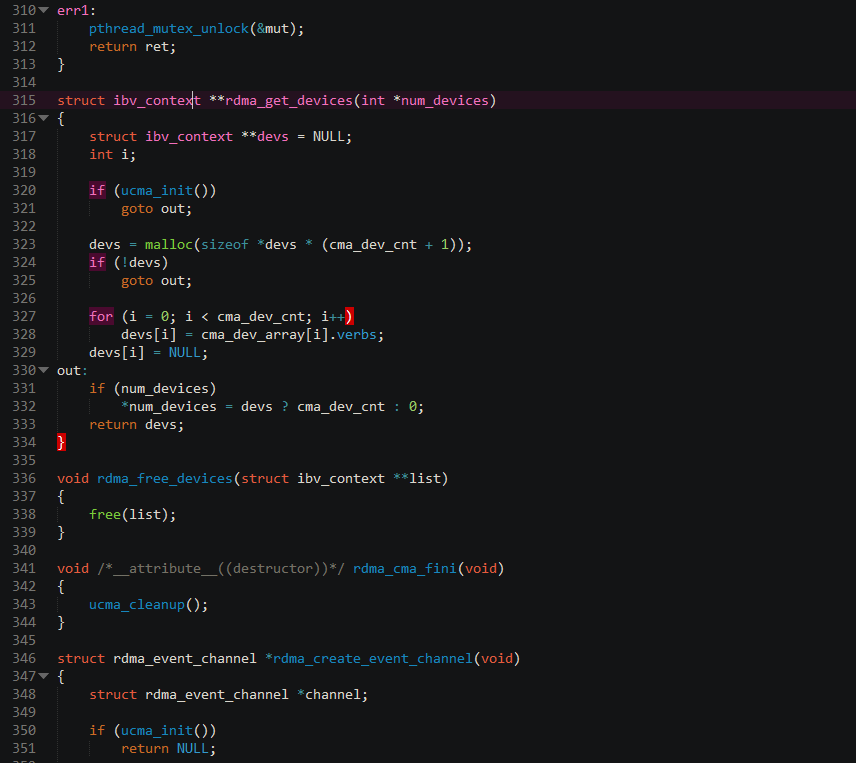Click the '__attribute__((destructor))' comment
The image size is (856, 763).
(x=221, y=569)
